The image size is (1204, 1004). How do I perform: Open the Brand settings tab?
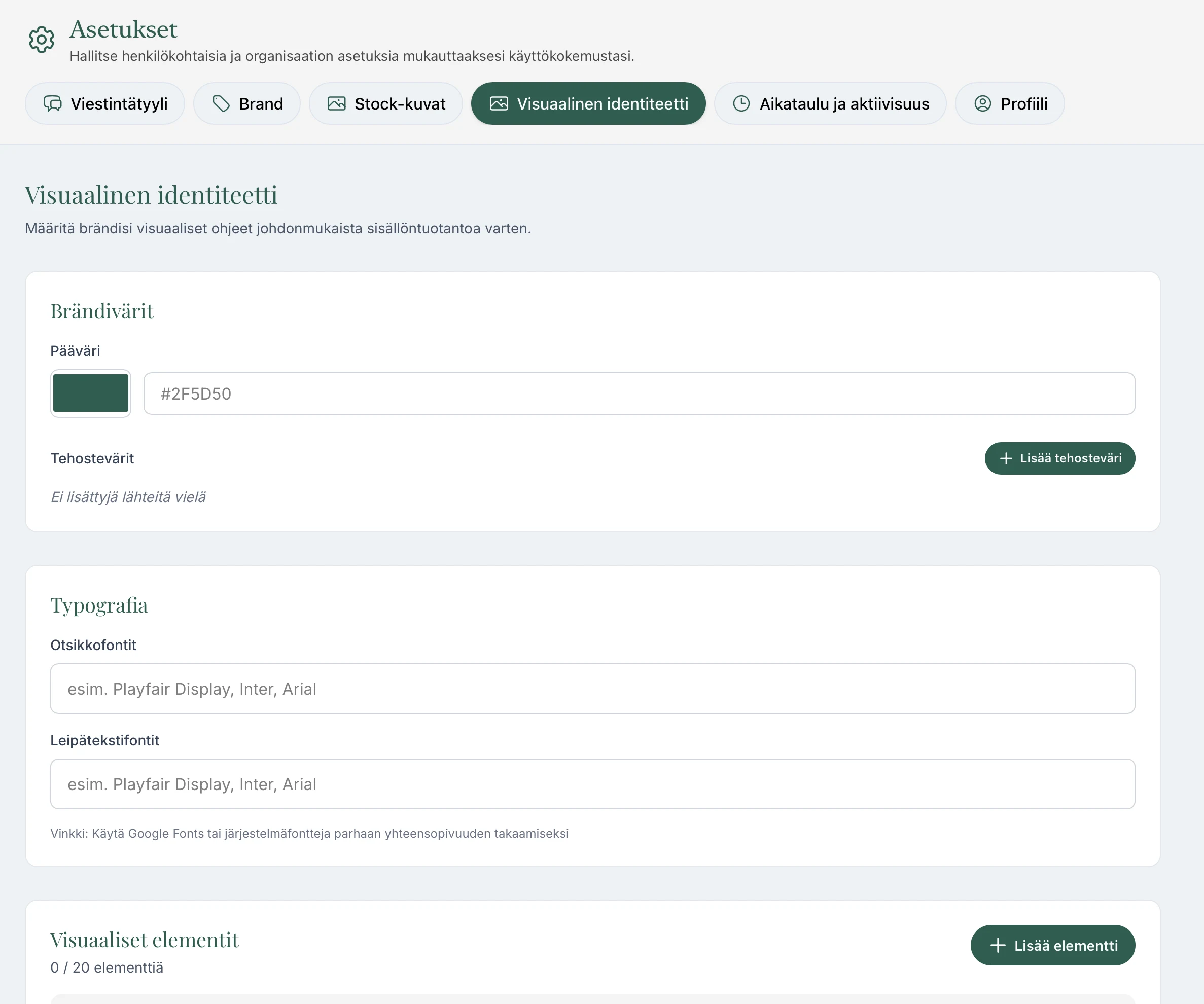click(247, 104)
